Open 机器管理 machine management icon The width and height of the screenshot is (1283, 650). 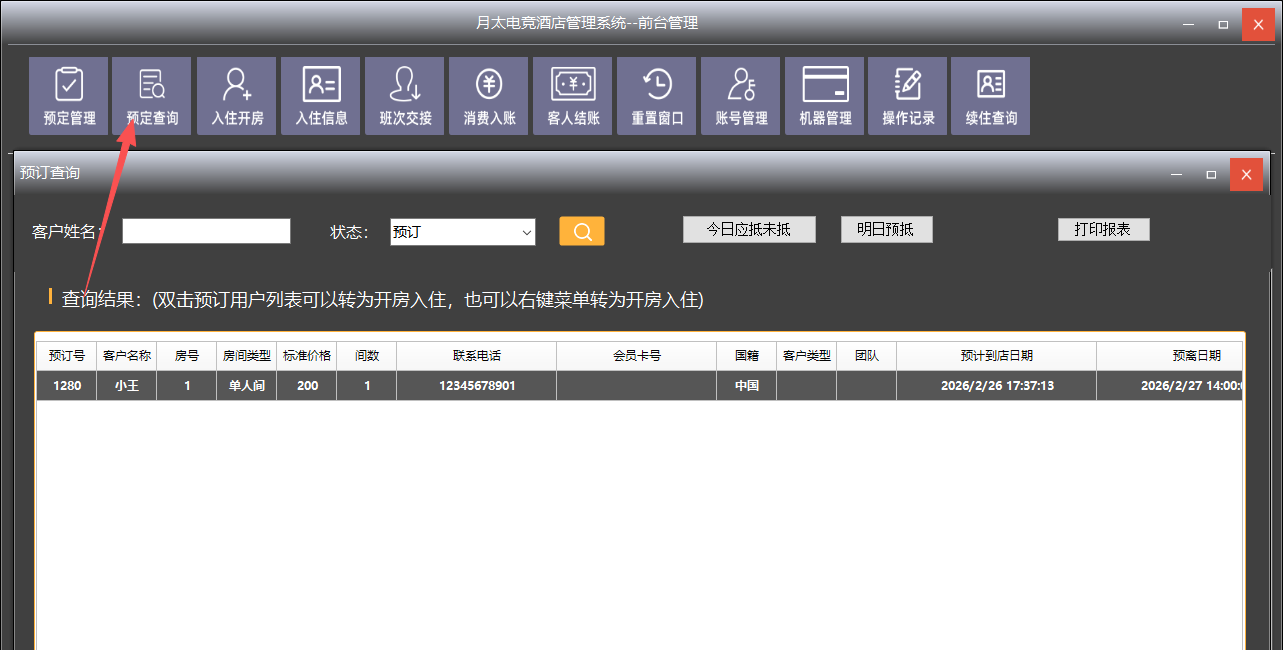point(825,95)
